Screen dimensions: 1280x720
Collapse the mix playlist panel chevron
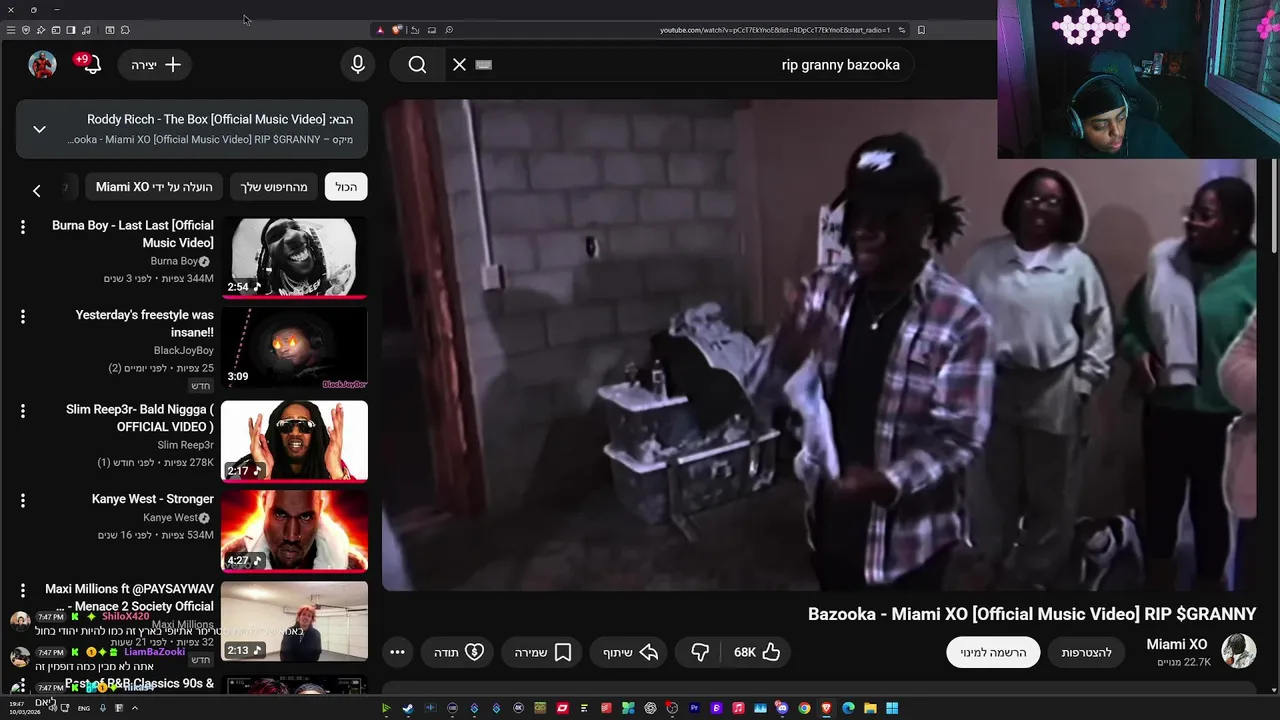(39, 129)
